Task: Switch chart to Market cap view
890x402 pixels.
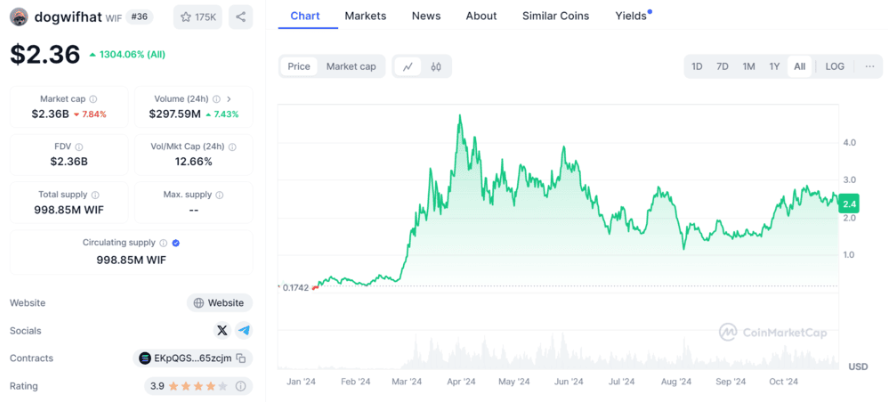Action: click(x=351, y=67)
